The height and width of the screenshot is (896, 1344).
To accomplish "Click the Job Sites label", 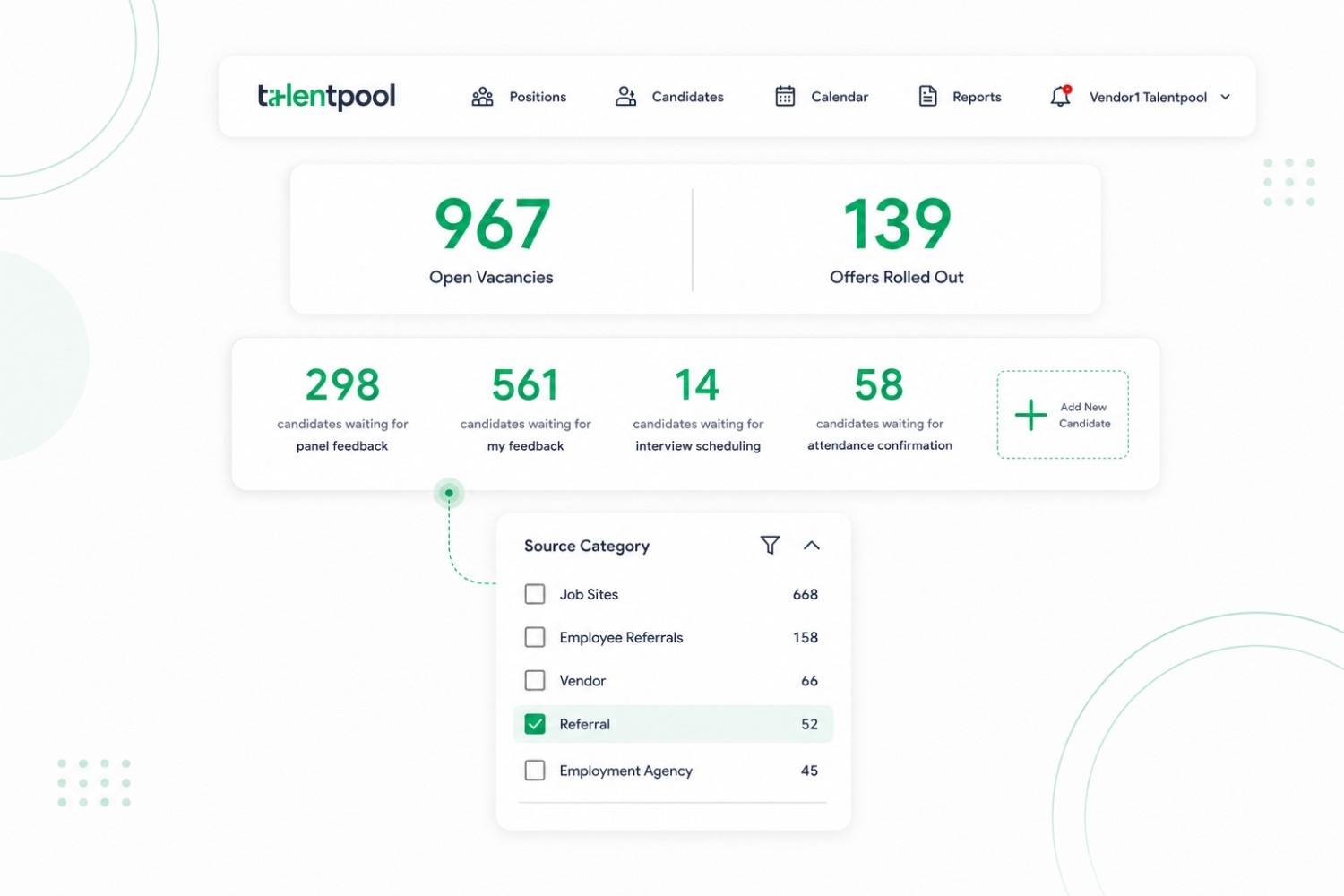I will [589, 594].
